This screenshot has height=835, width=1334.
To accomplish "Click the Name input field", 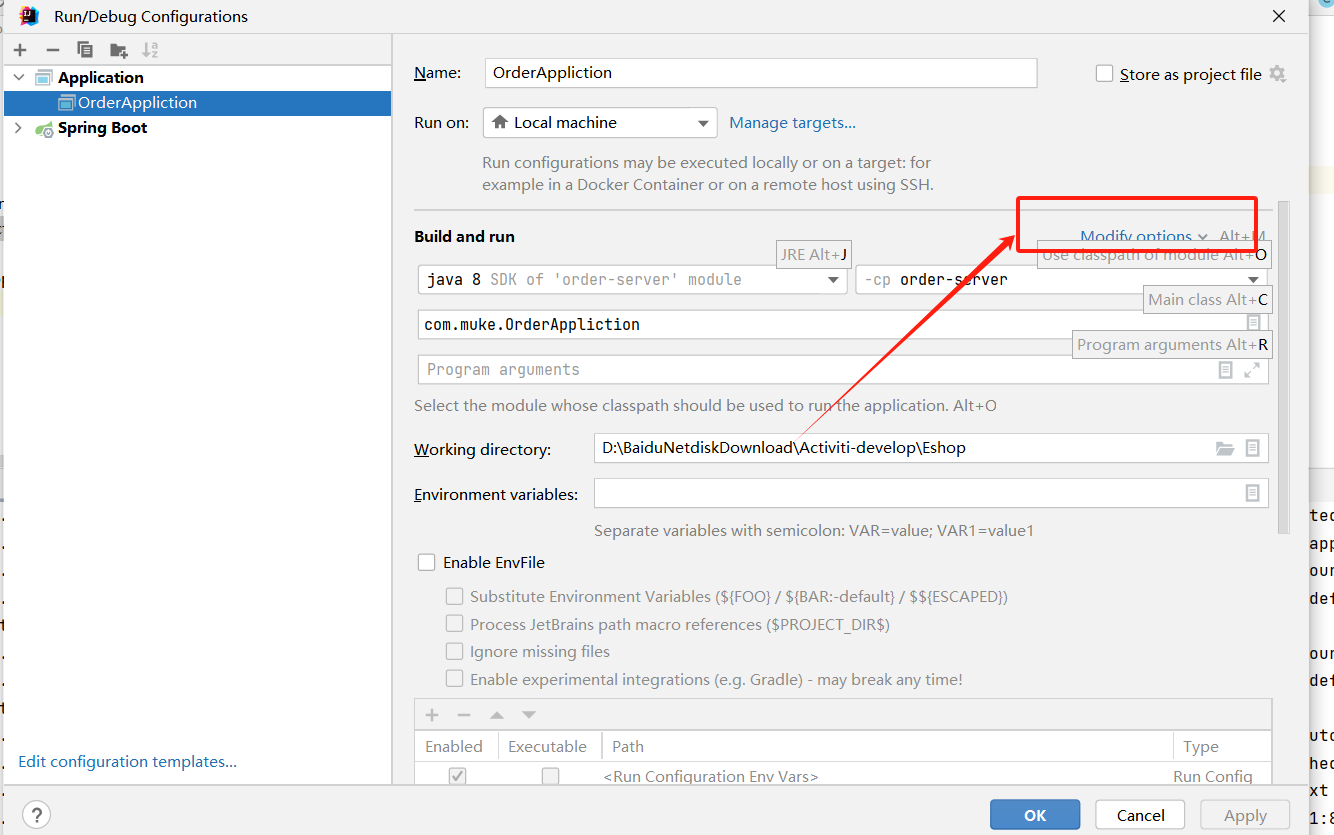I will pyautogui.click(x=761, y=73).
